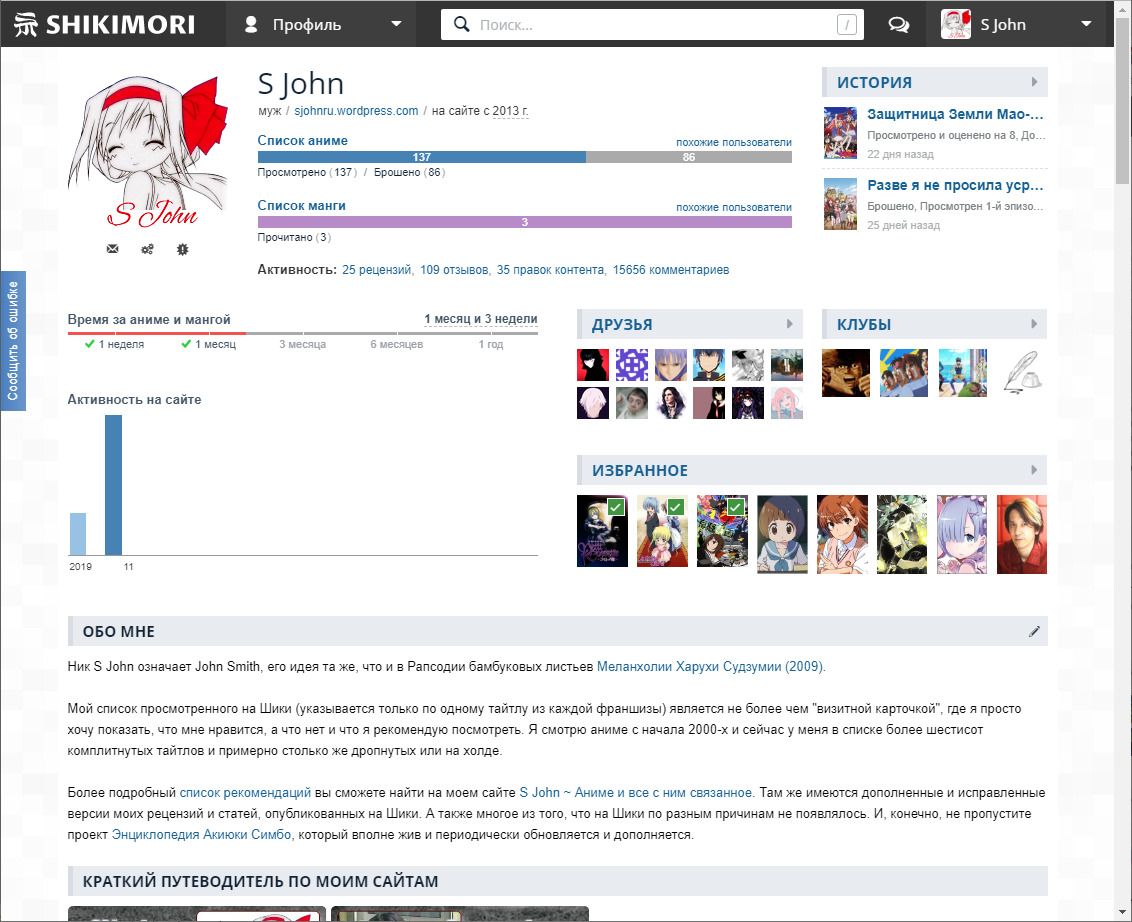
Task: Open the chat bubbles icon in the header
Action: (x=899, y=25)
